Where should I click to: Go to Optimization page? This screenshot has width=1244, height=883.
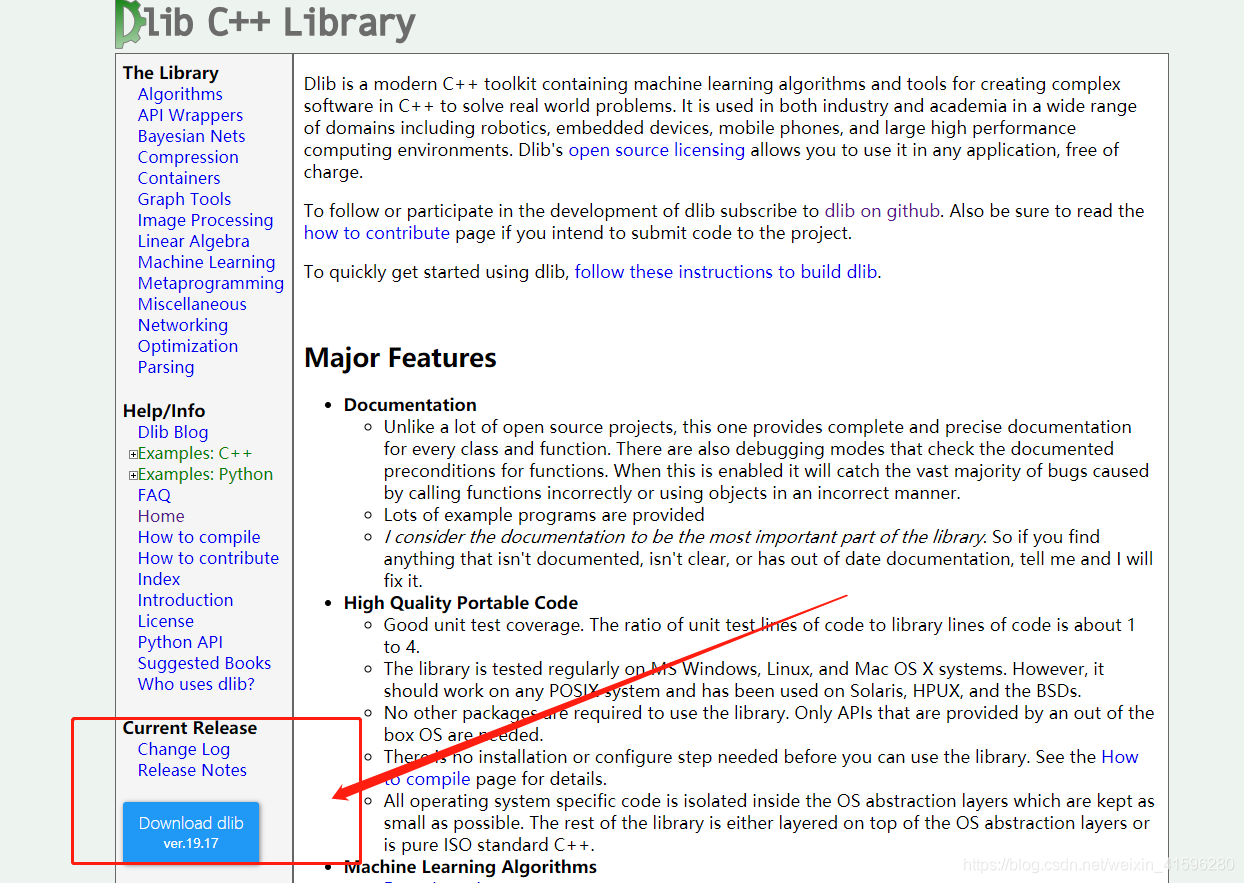coord(188,346)
